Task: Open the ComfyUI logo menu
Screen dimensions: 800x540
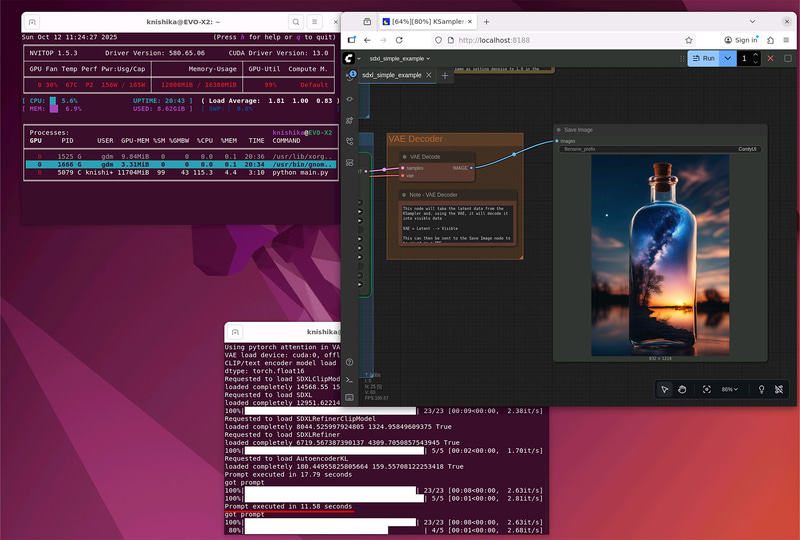Action: pyautogui.click(x=349, y=58)
